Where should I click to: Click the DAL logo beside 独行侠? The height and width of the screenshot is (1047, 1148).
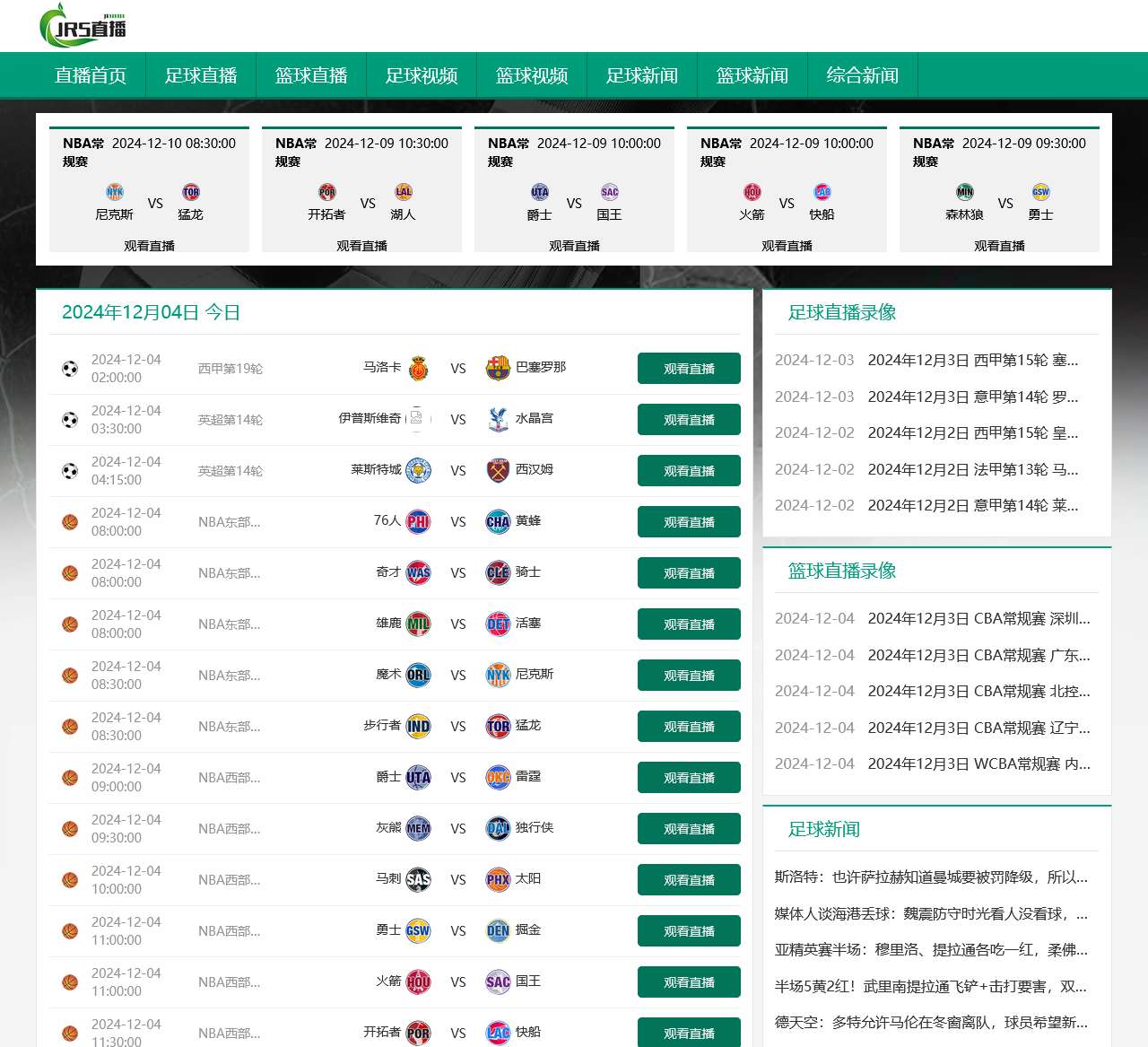498,828
